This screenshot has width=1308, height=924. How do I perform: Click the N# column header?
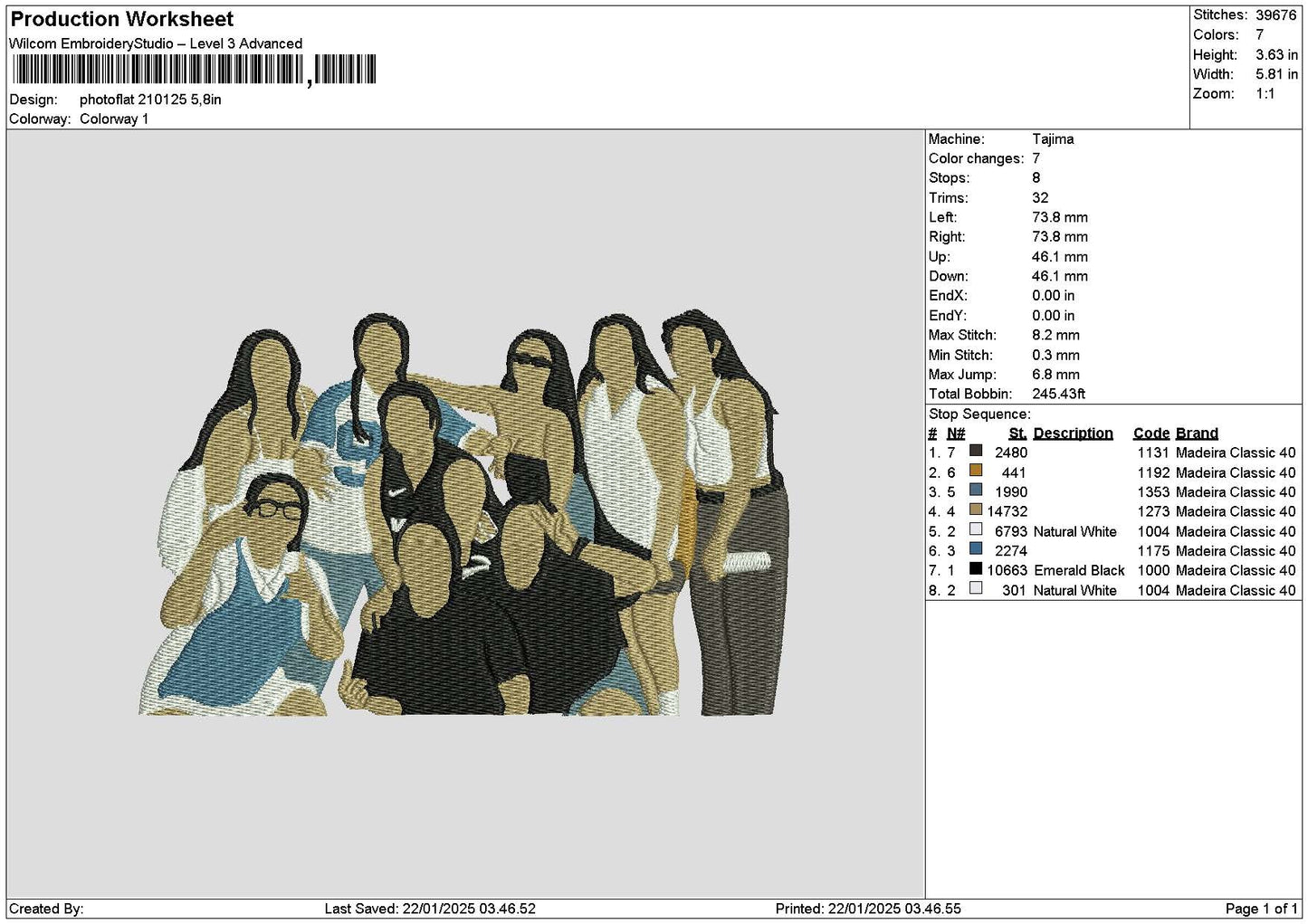click(x=956, y=433)
